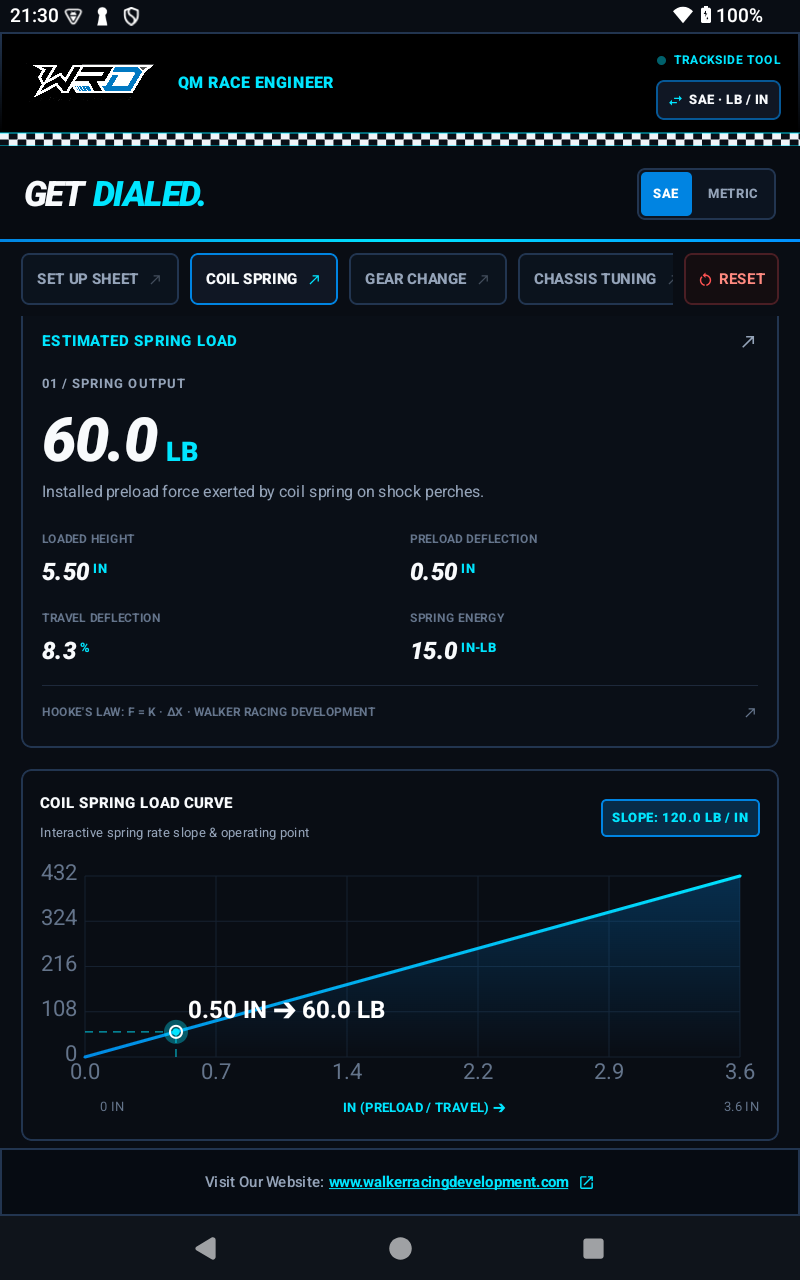Image resolution: width=800 pixels, height=1280 pixels.
Task: Select the Coil Spring tab
Action: [x=264, y=279]
